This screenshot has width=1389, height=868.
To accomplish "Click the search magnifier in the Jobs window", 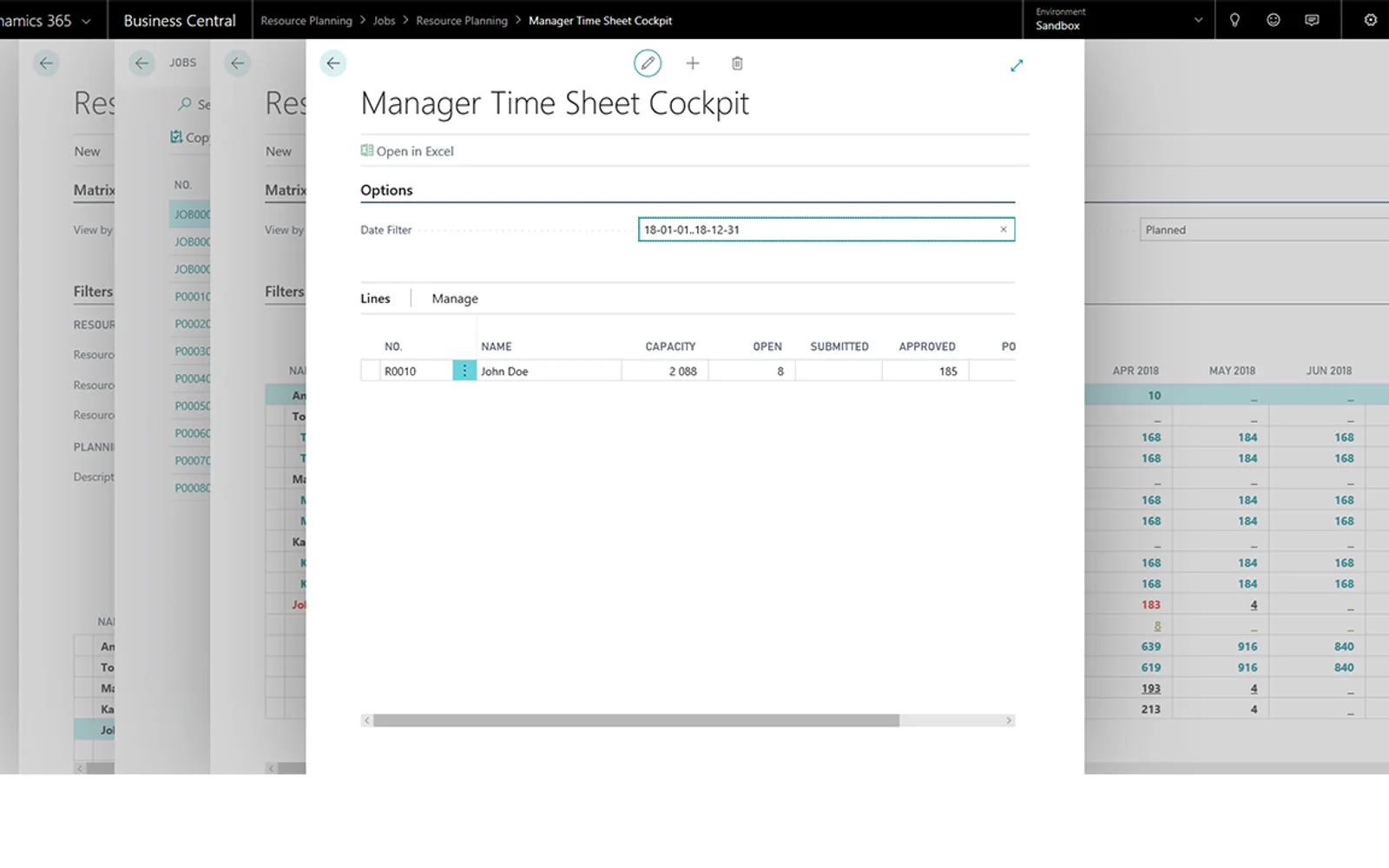I will pos(184,104).
